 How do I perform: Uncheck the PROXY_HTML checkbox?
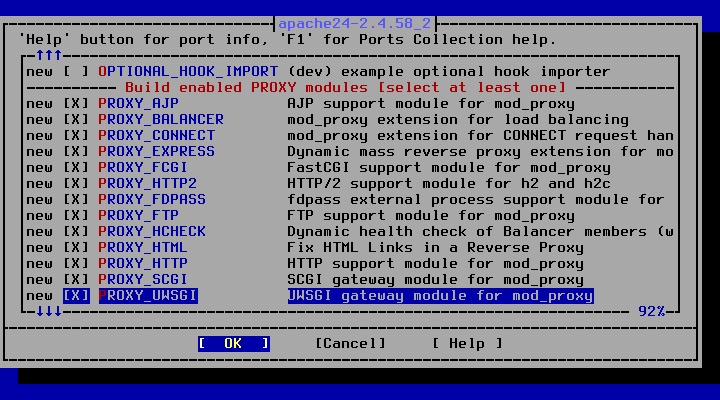(x=76, y=248)
